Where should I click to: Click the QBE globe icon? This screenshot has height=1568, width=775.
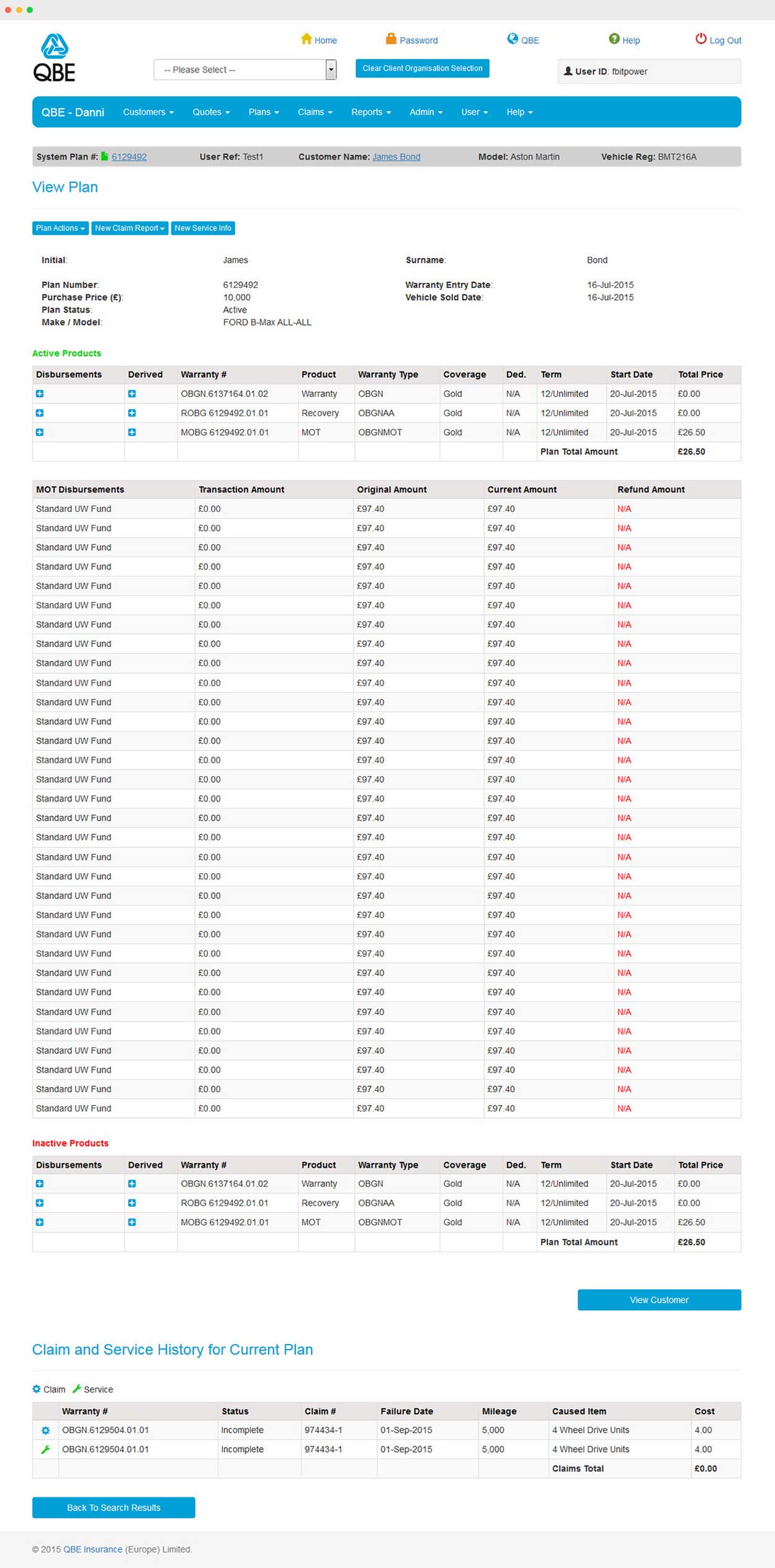(x=513, y=39)
